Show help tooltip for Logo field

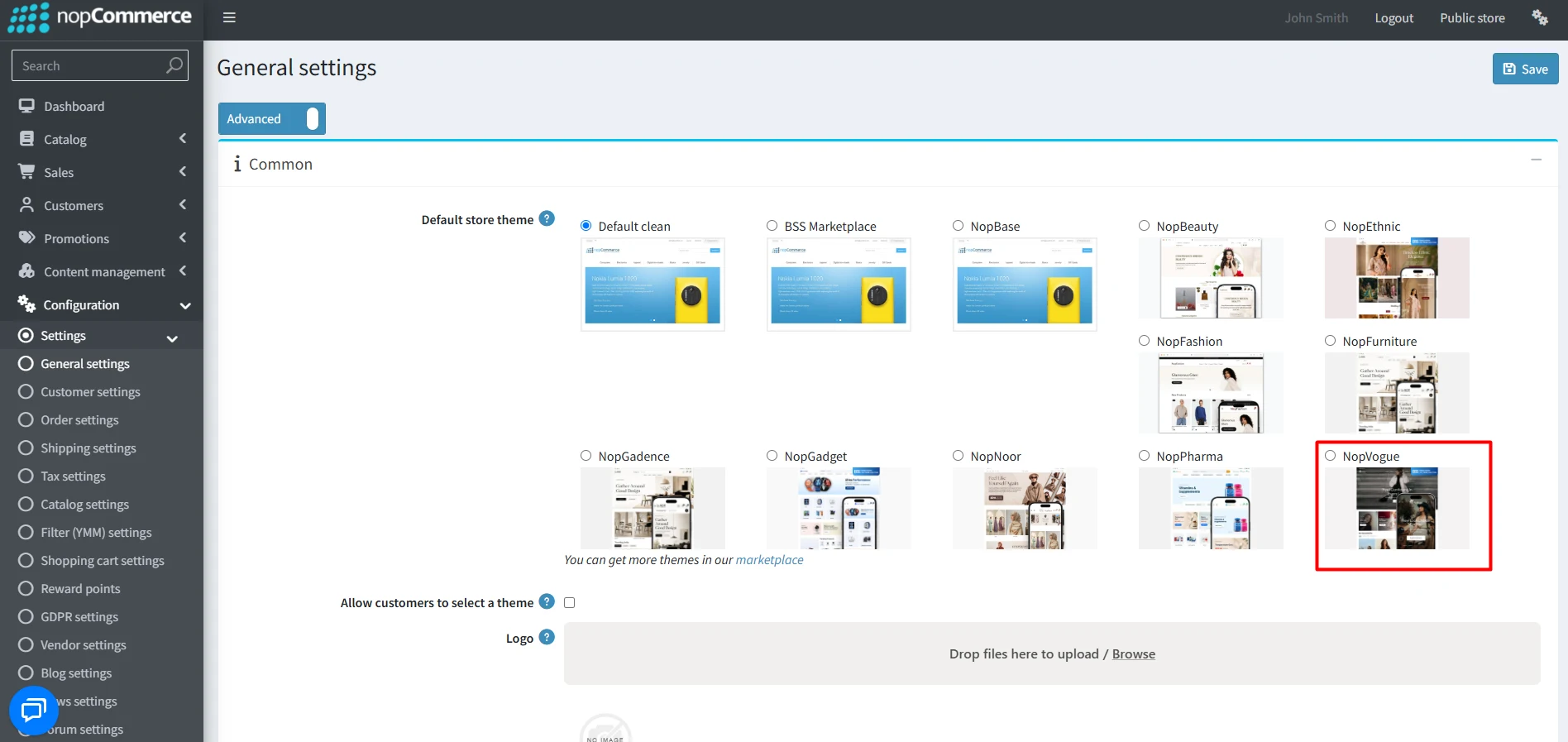point(547,637)
